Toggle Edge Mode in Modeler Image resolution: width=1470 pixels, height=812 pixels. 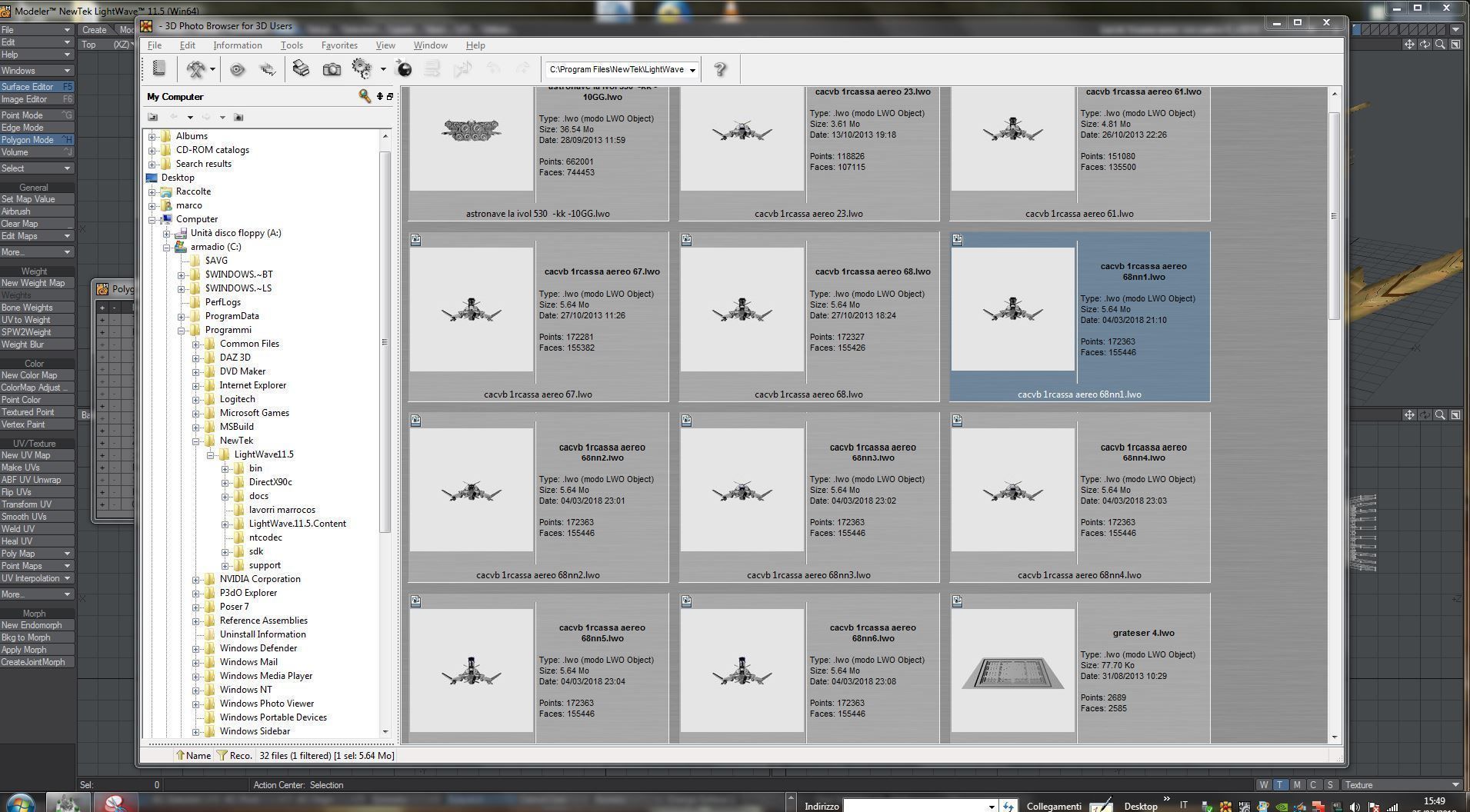coord(37,128)
